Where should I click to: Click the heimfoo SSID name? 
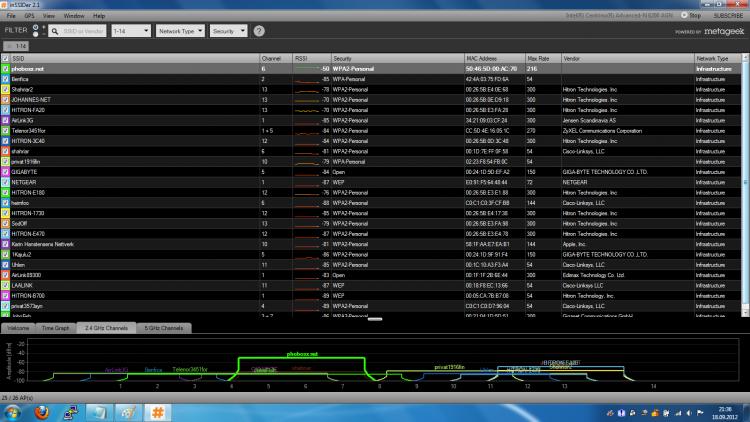point(20,203)
